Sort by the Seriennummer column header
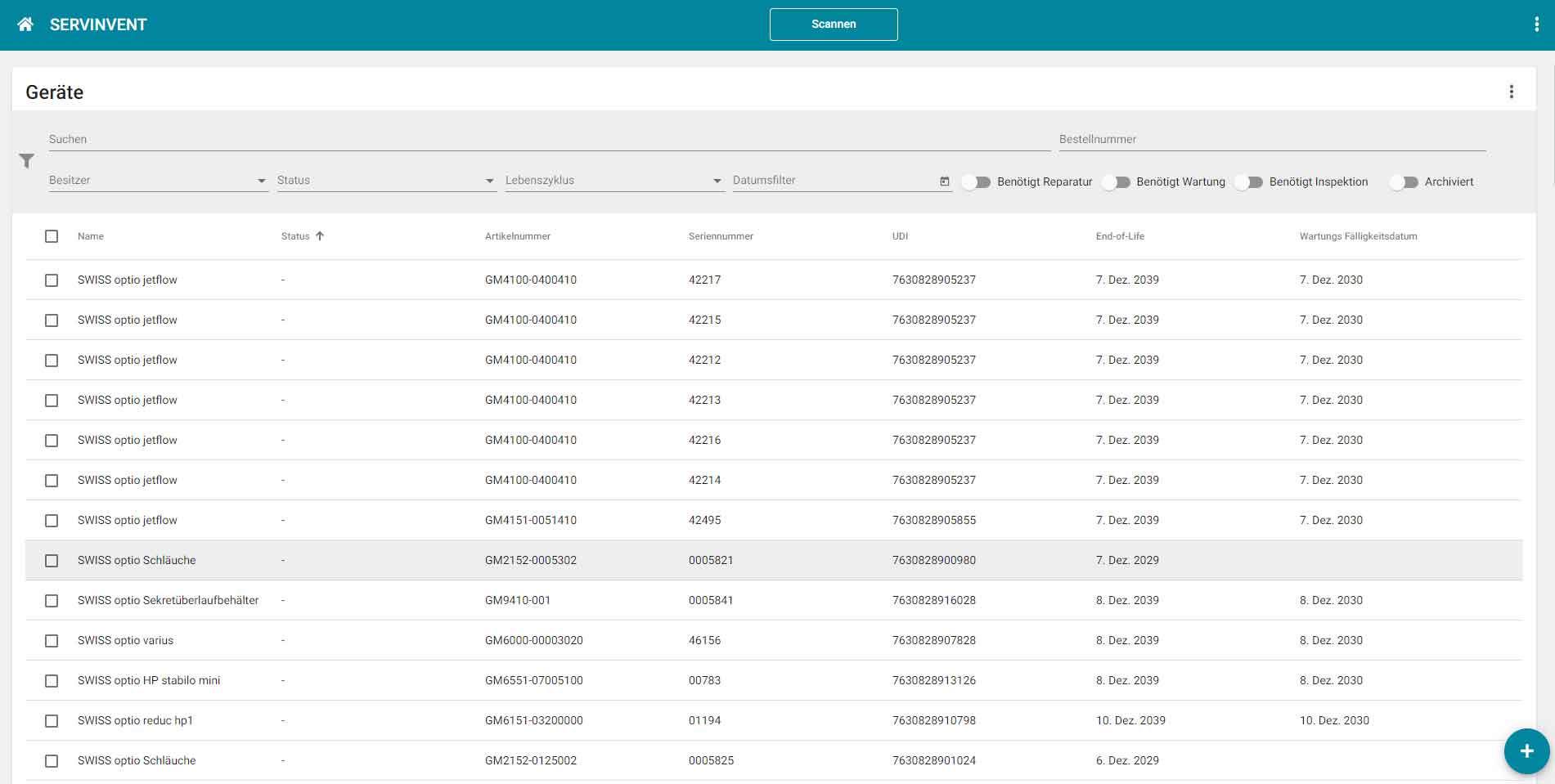Image resolution: width=1555 pixels, height=784 pixels. 721,236
